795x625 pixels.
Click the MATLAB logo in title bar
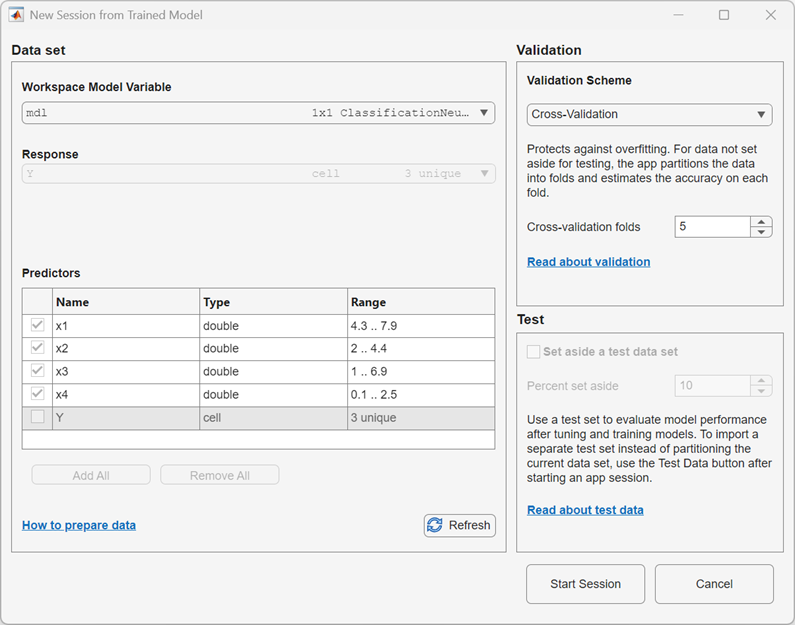(x=17, y=15)
